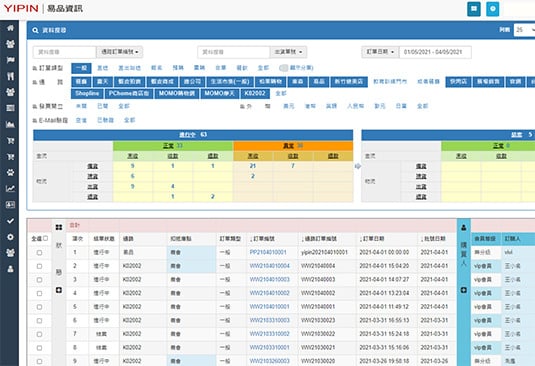The height and width of the screenshot is (366, 535).
Task: Sort by the 批號日期 column header
Action: coord(433,239)
